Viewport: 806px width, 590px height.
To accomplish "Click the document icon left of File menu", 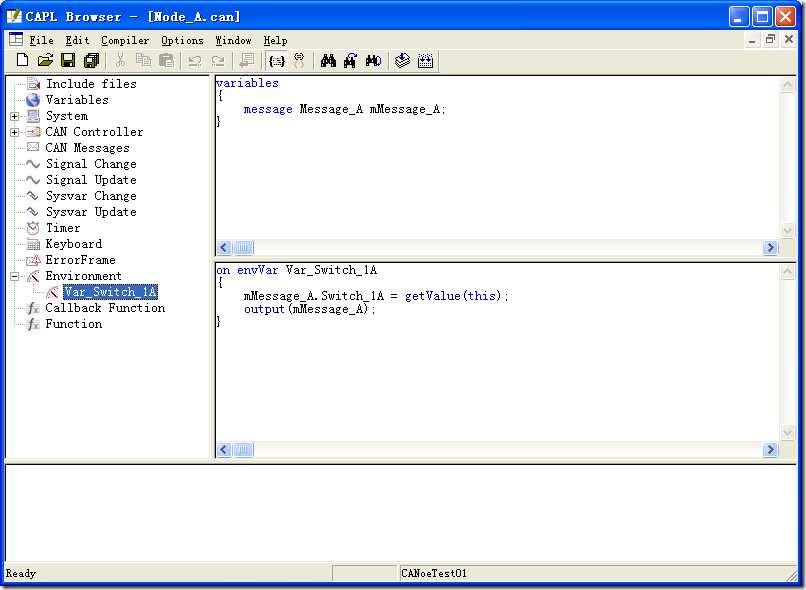I will pyautogui.click(x=16, y=39).
